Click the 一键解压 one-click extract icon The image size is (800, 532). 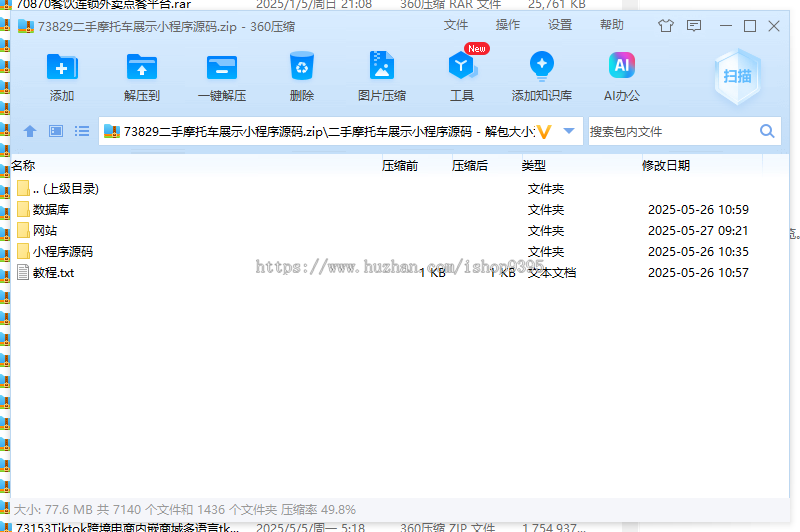point(222,67)
